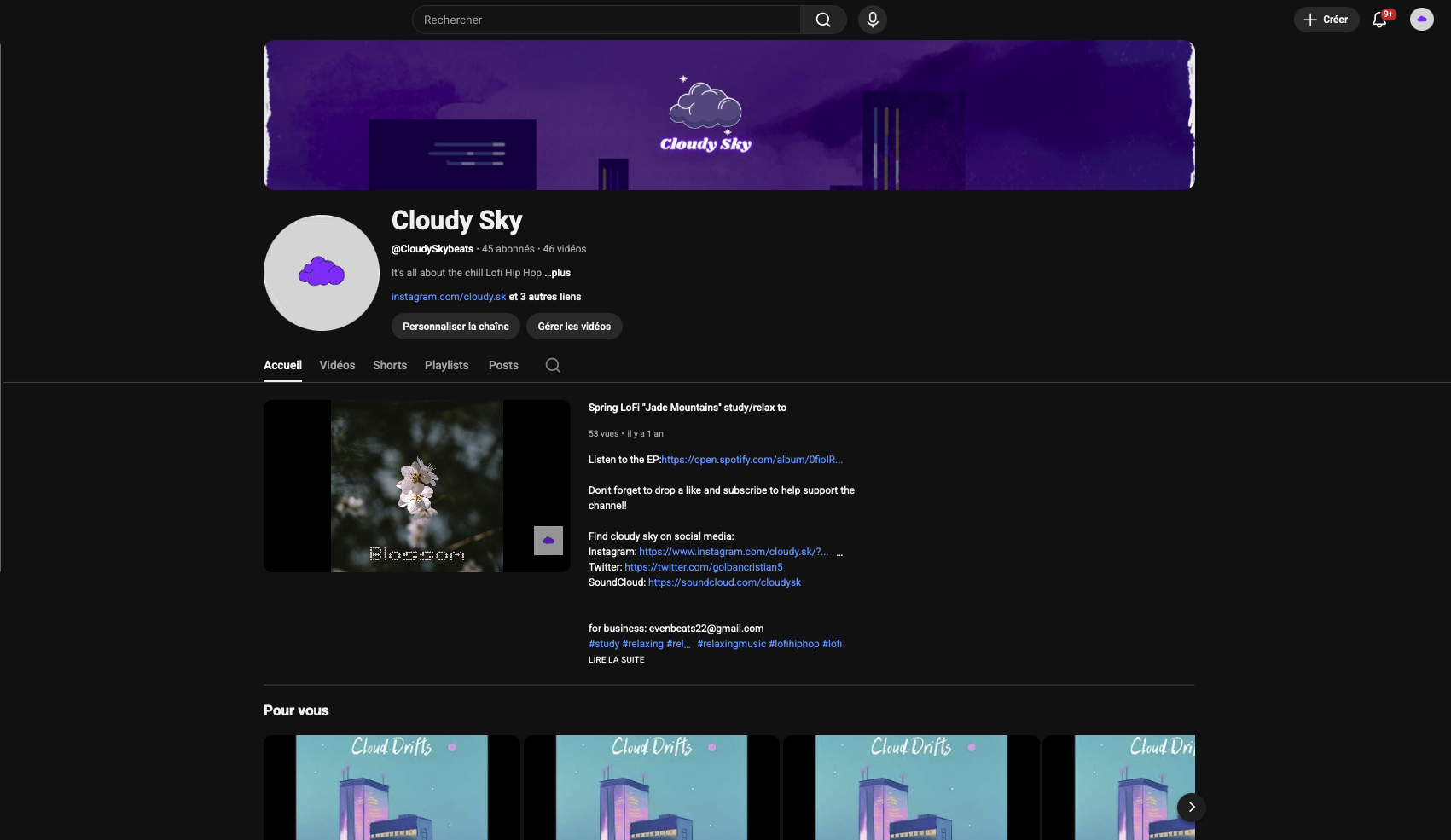
Task: Switch to the Vidéos tab
Action: [337, 365]
